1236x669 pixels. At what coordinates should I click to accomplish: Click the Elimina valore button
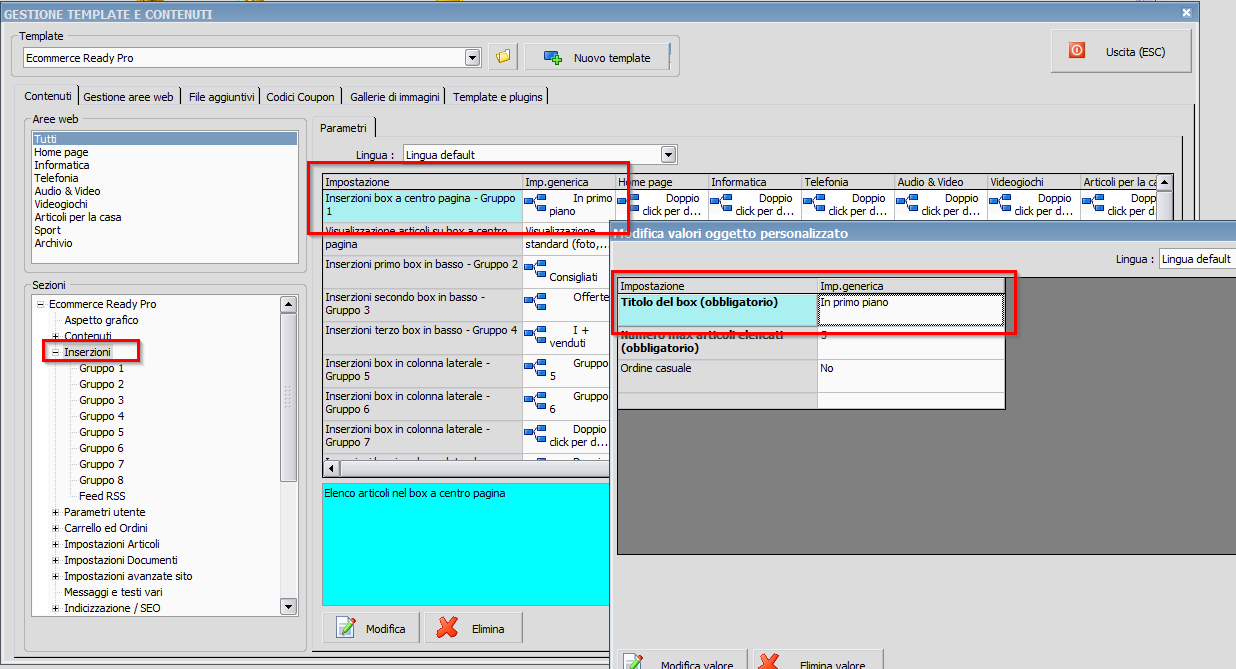point(818,660)
